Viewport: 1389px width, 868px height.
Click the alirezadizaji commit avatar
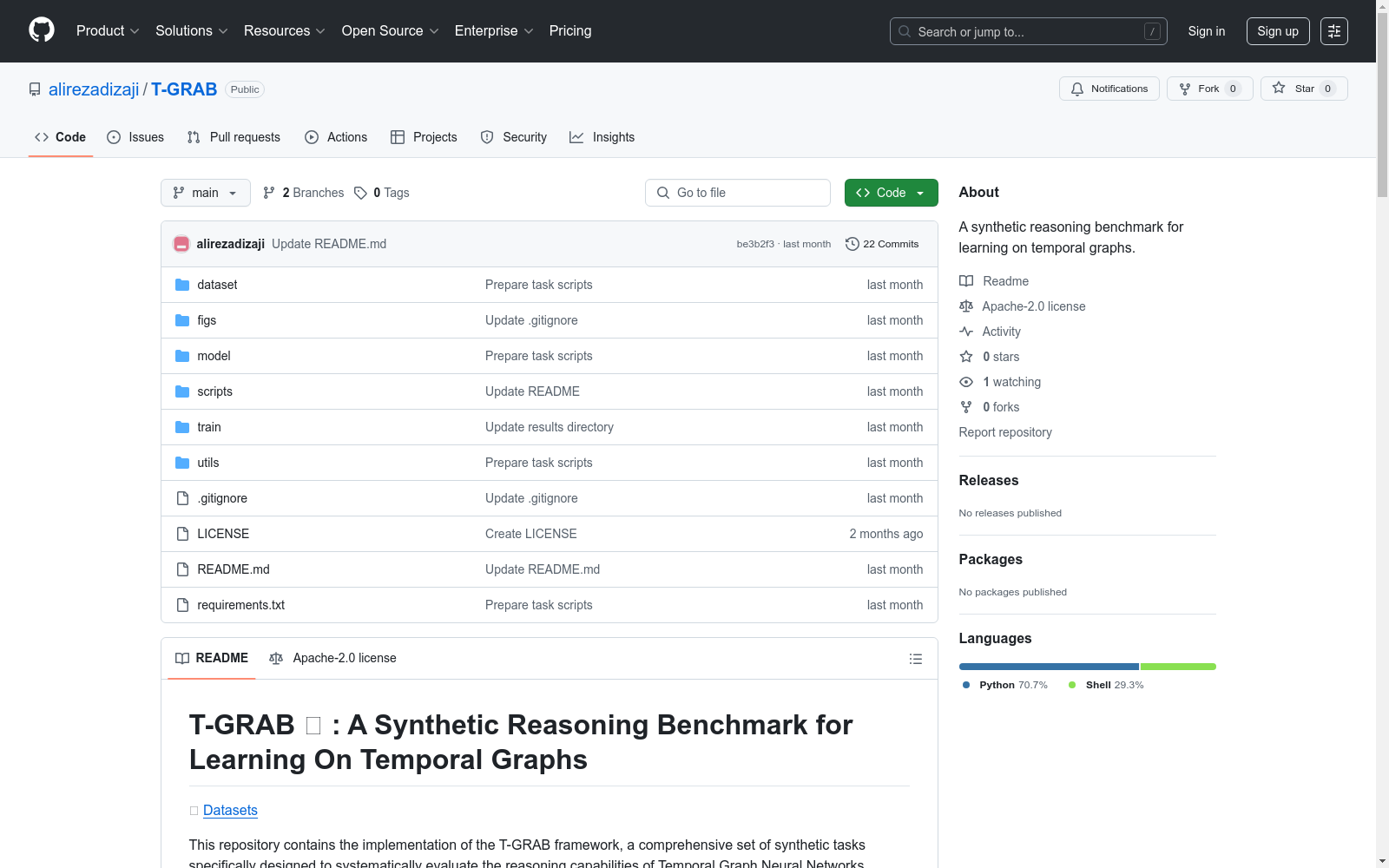tap(181, 244)
